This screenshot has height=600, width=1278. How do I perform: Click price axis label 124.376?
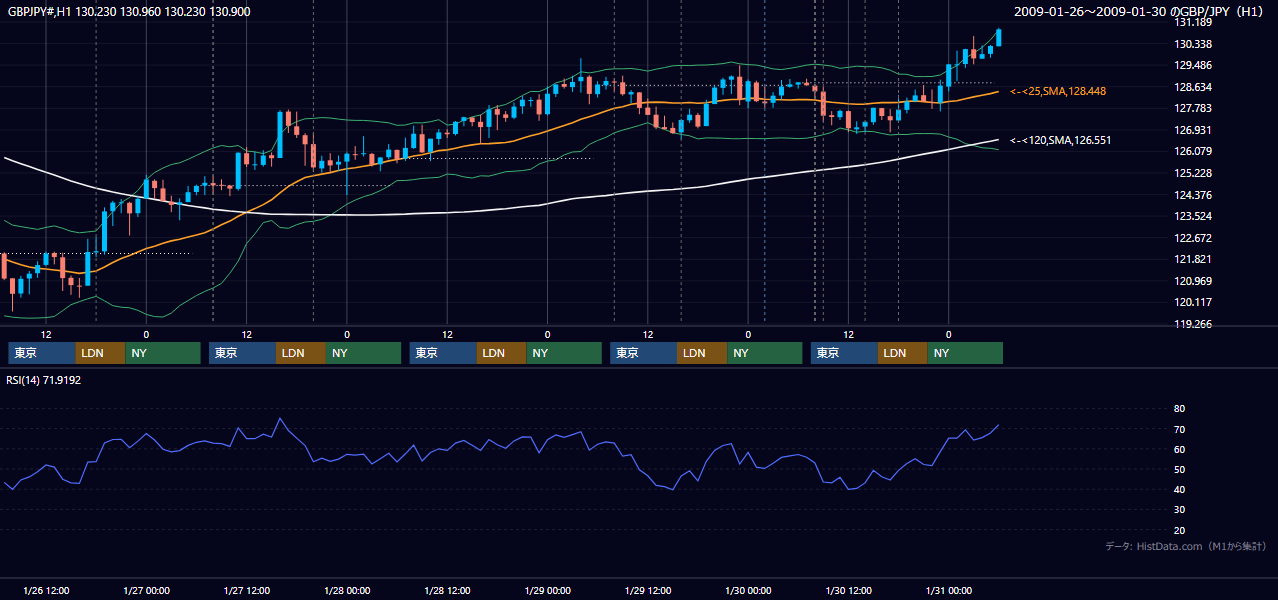pos(1193,195)
